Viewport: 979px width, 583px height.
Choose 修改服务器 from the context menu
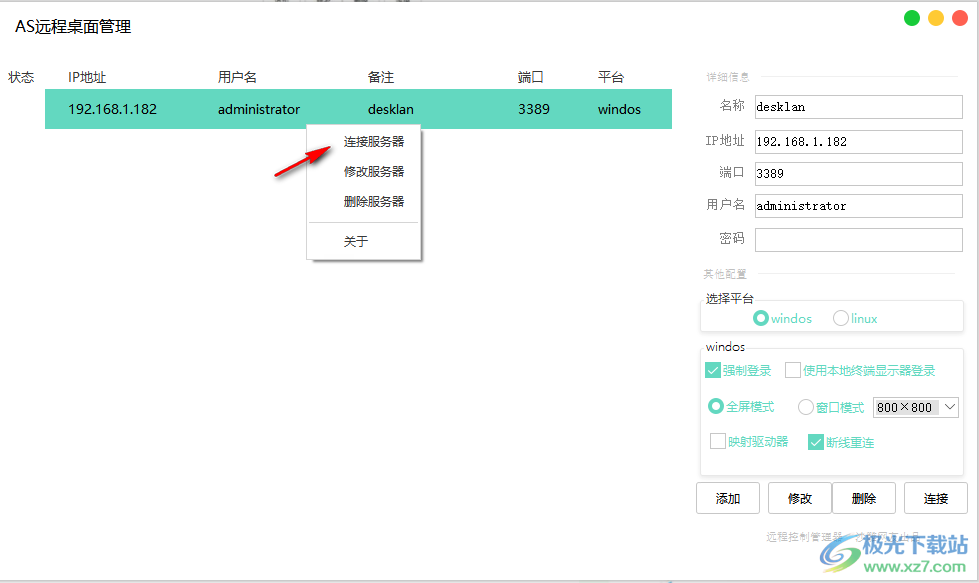click(x=373, y=172)
